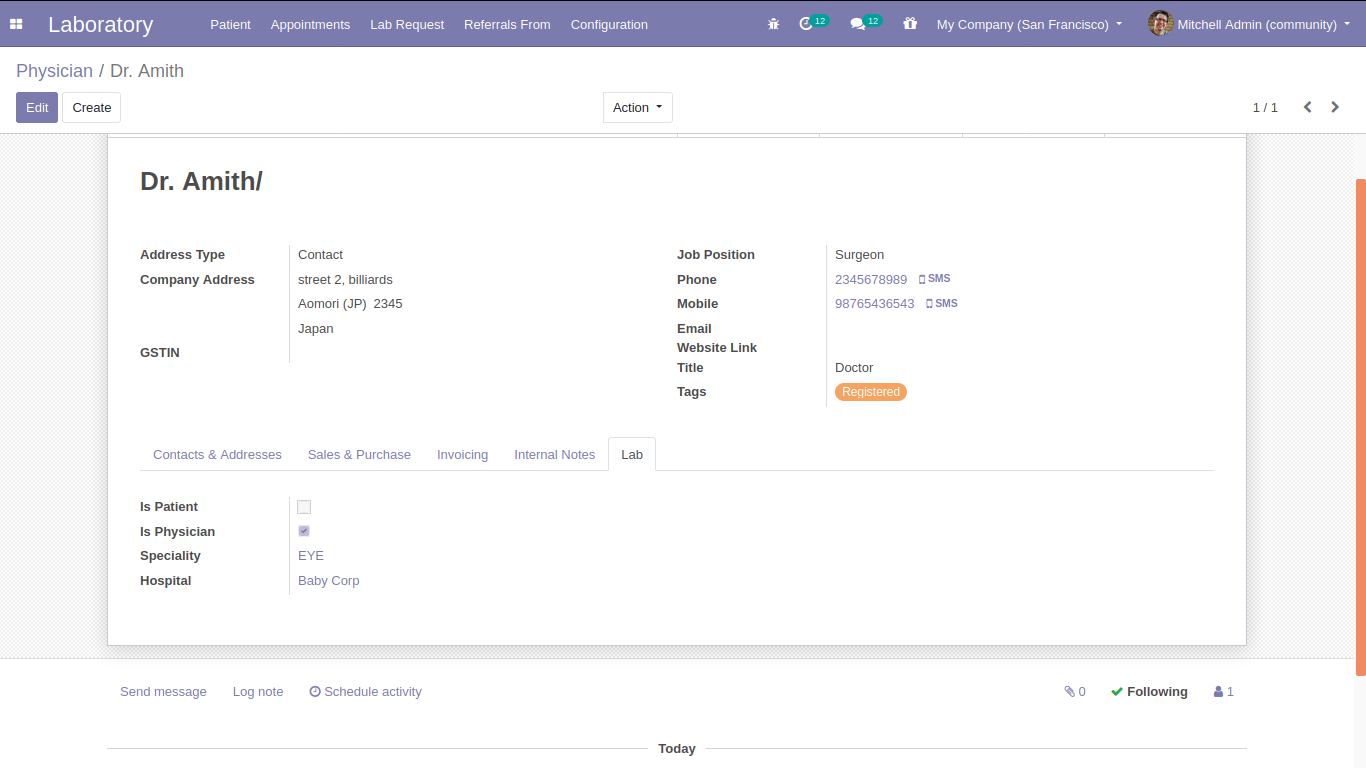Open the Referrals From menu
This screenshot has width=1366, height=768.
(x=507, y=24)
